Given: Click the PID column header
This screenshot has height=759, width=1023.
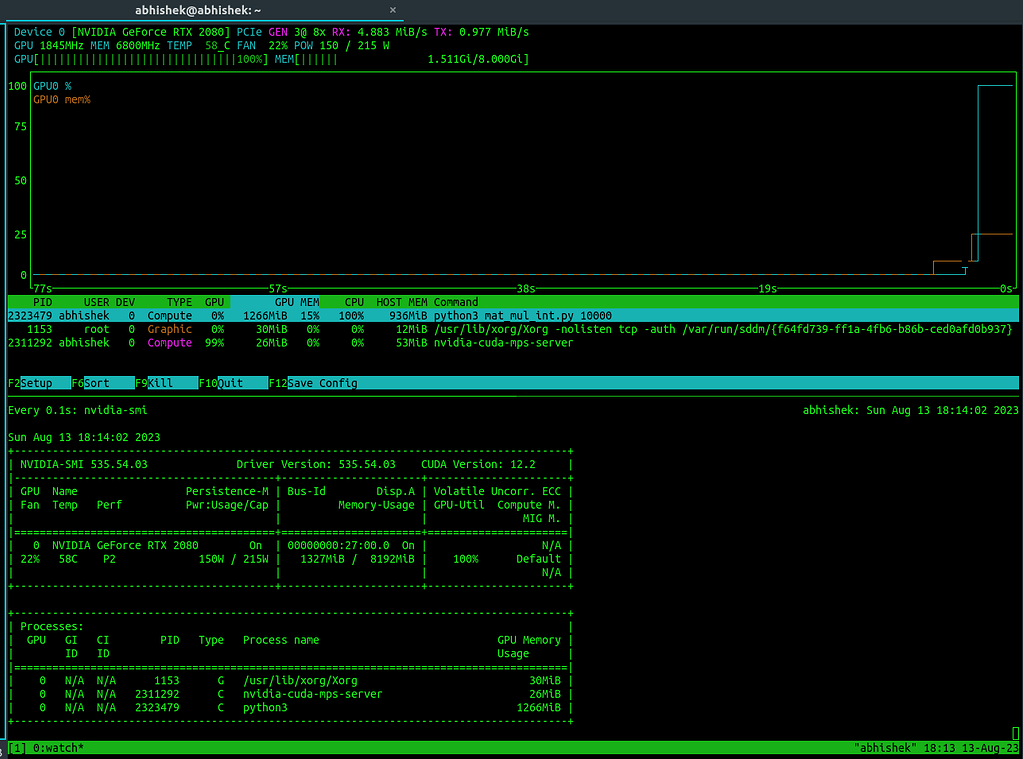Looking at the screenshot, I should 42,302.
